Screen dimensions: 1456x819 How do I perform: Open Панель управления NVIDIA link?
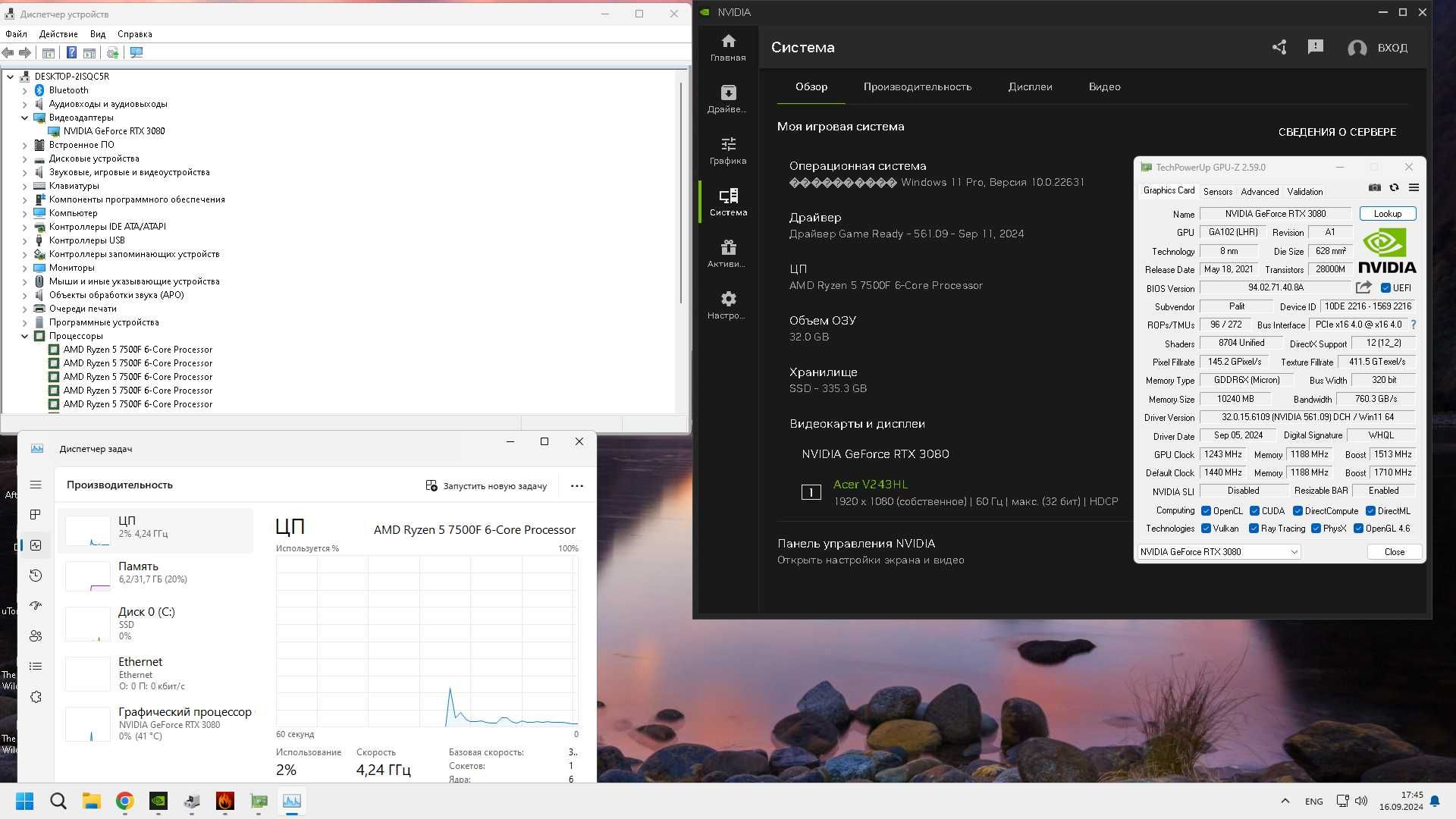point(856,544)
